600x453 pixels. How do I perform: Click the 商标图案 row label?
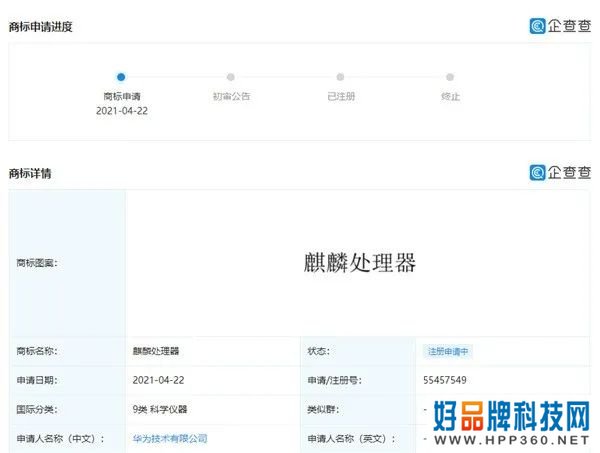tap(37, 263)
